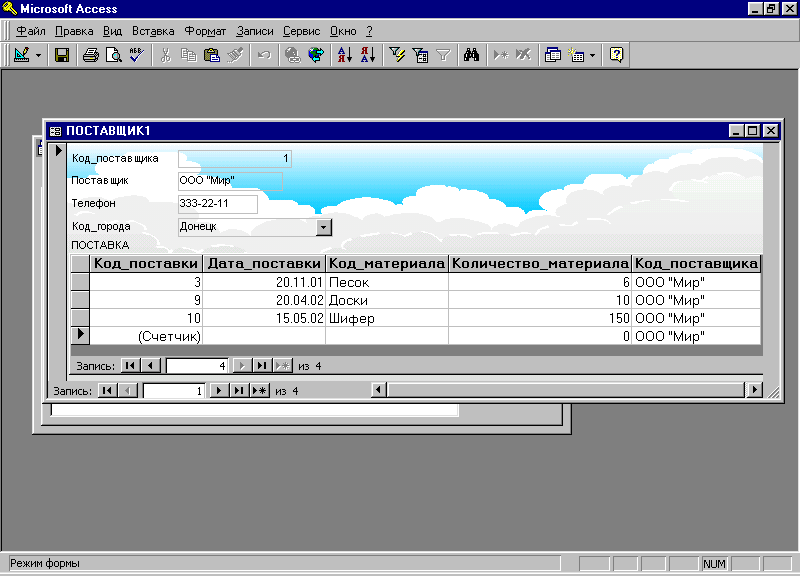
Task: Open the Правка menu
Action: (x=74, y=31)
